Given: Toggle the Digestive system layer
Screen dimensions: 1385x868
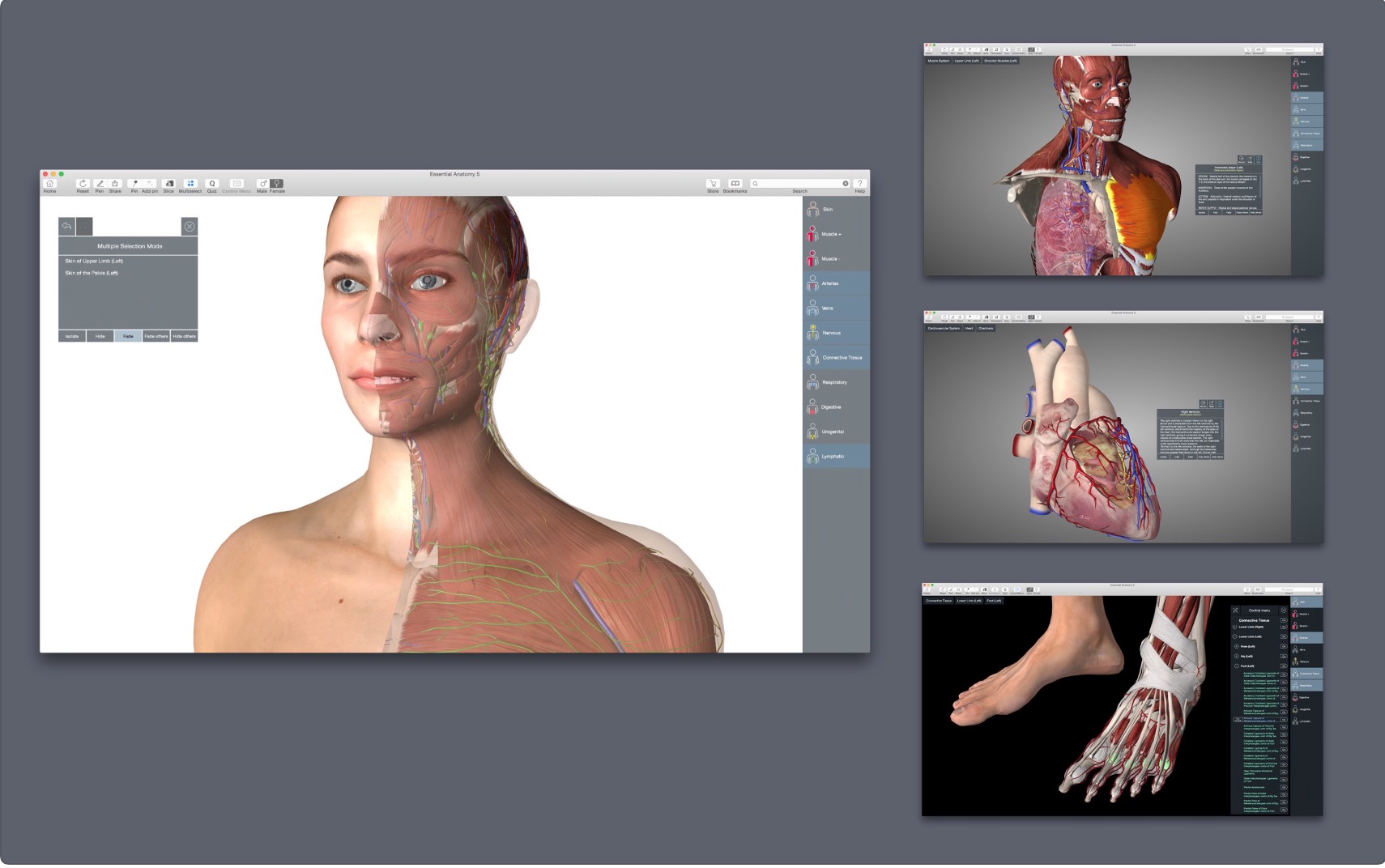Looking at the screenshot, I should (837, 407).
